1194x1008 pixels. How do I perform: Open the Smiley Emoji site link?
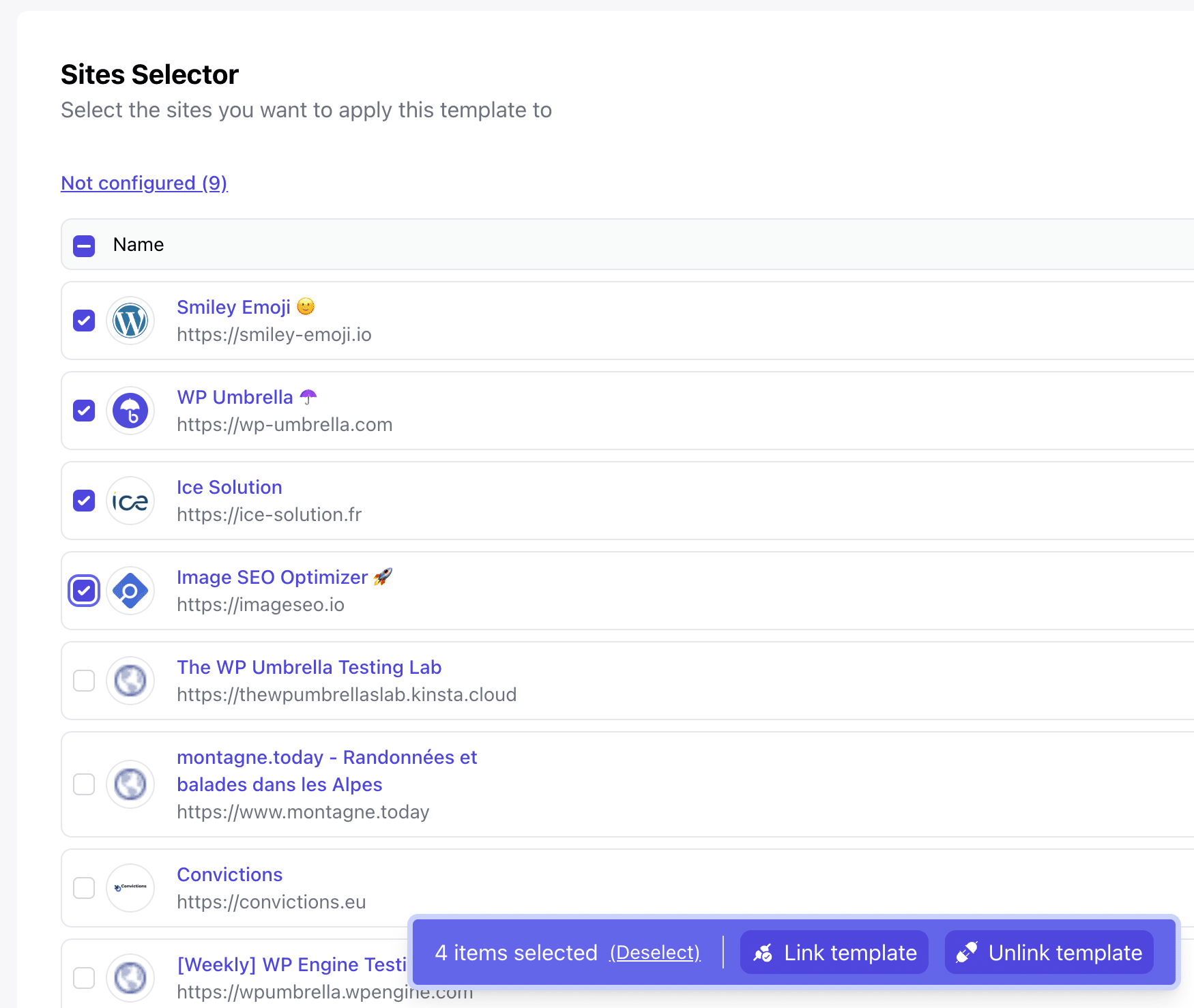tap(246, 307)
